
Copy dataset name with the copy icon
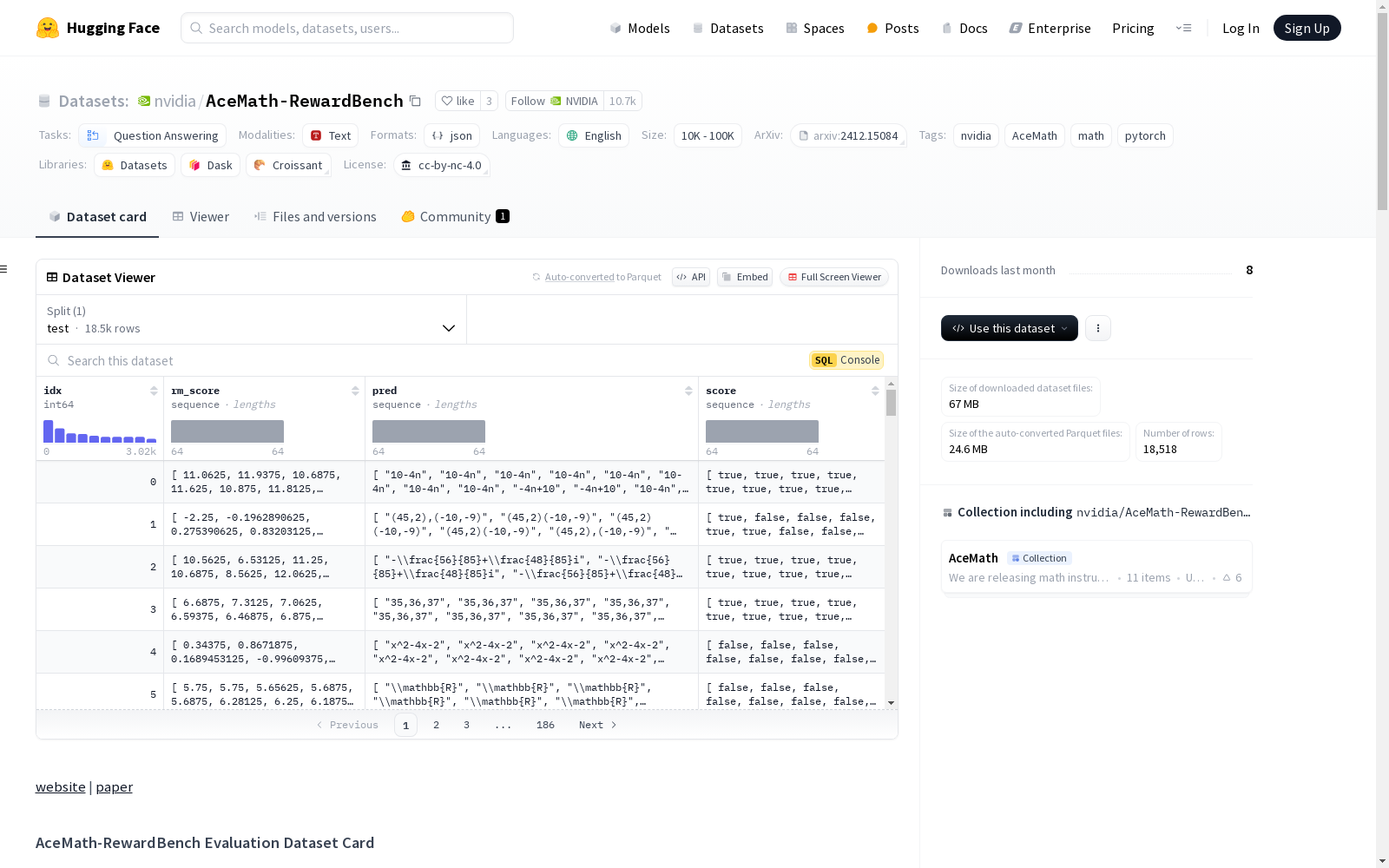pos(416,102)
